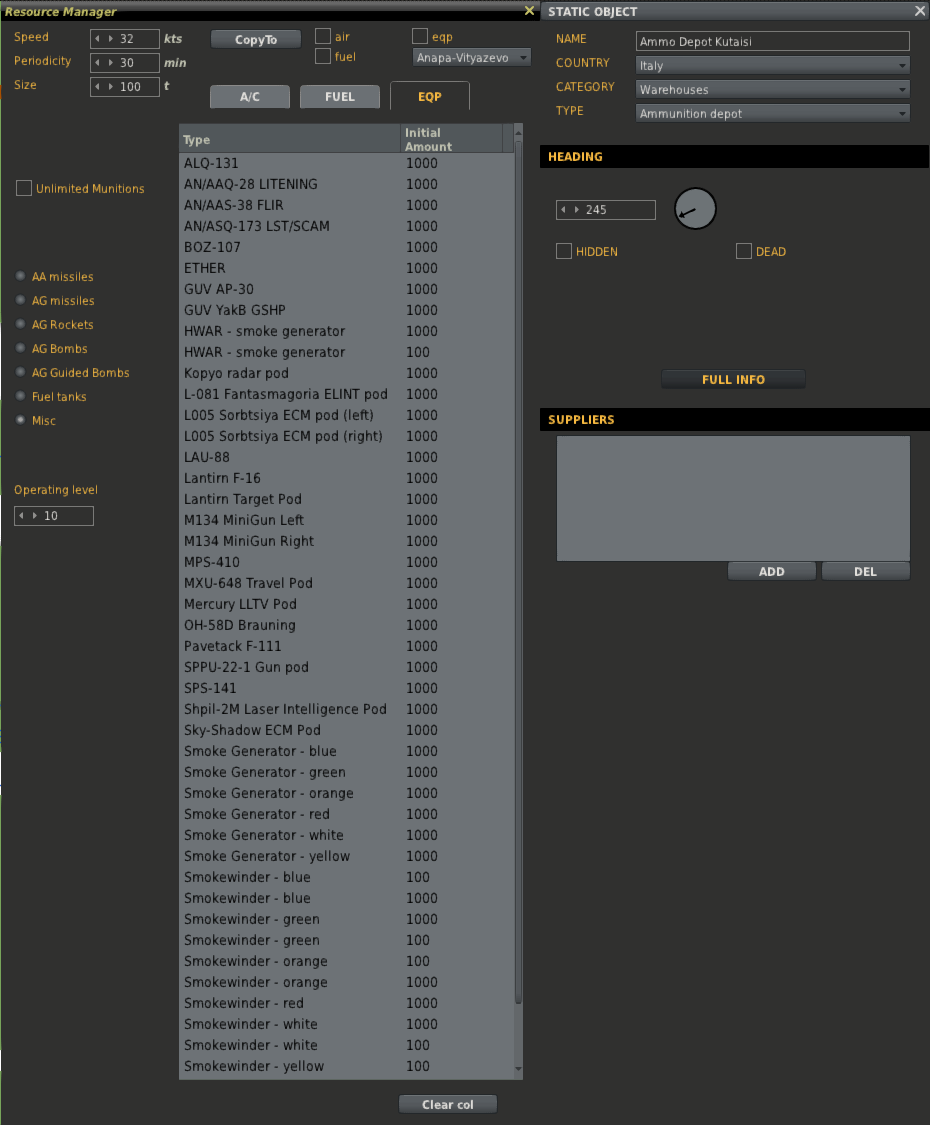Click the Type column header
The width and height of the screenshot is (930, 1125).
[x=290, y=138]
